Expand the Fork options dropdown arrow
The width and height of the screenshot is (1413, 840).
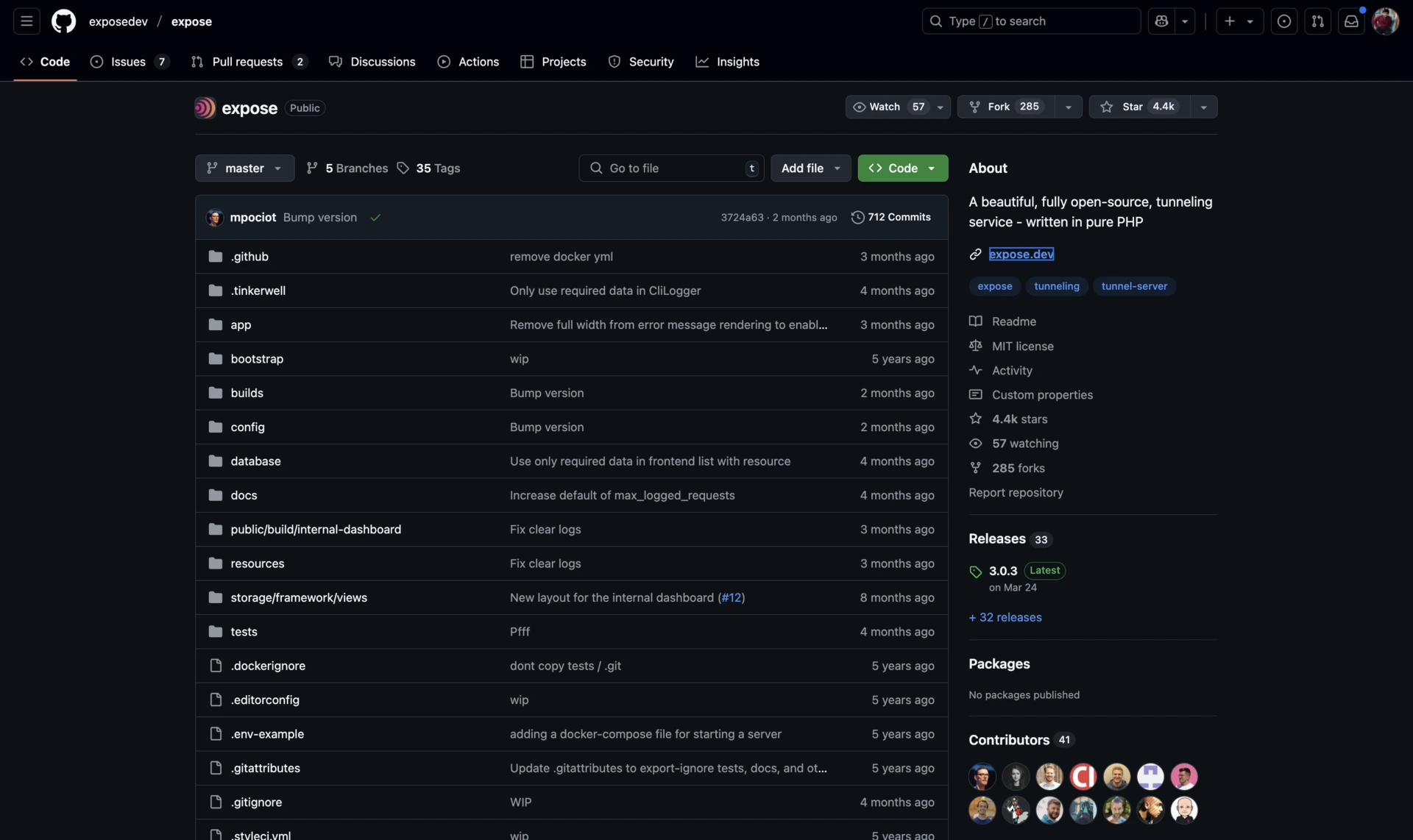tap(1068, 107)
